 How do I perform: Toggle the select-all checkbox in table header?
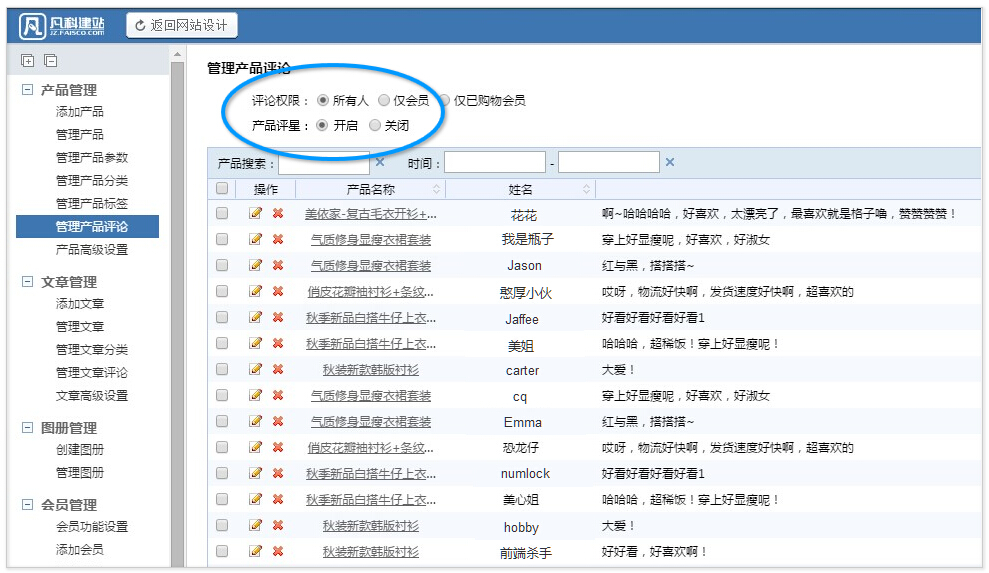pyautogui.click(x=222, y=188)
